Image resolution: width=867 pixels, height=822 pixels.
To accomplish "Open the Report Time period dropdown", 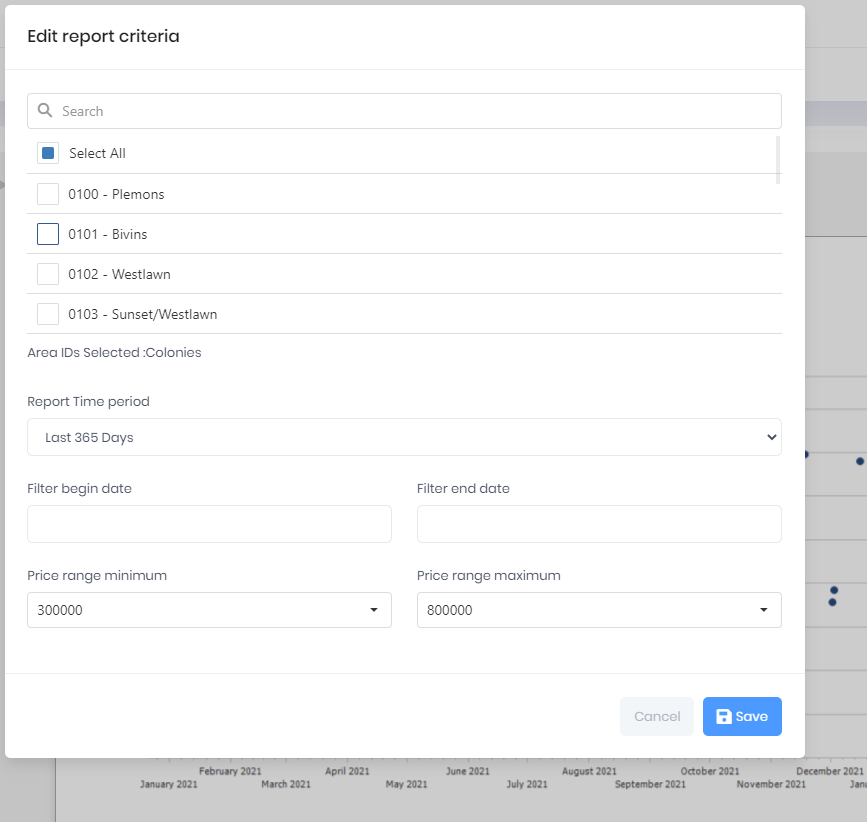I will (x=404, y=437).
